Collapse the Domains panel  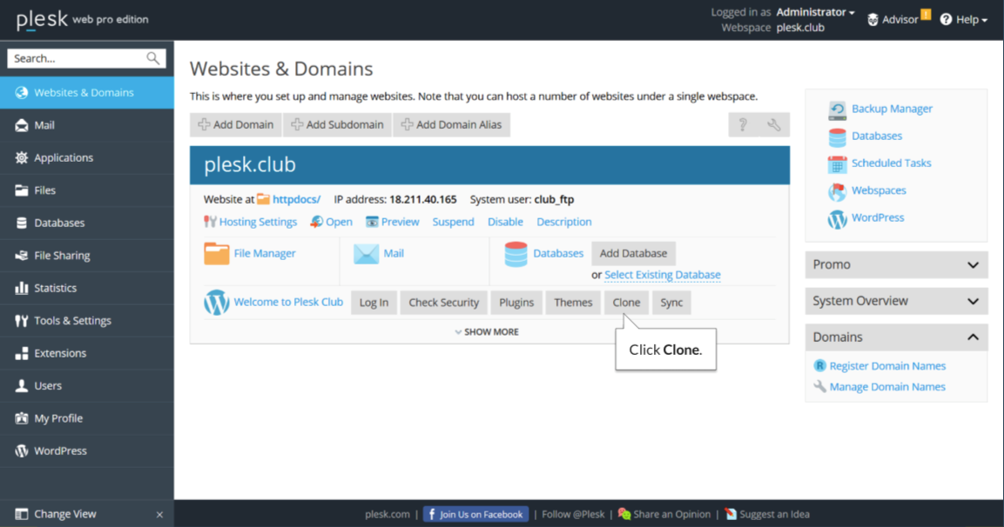click(896, 337)
